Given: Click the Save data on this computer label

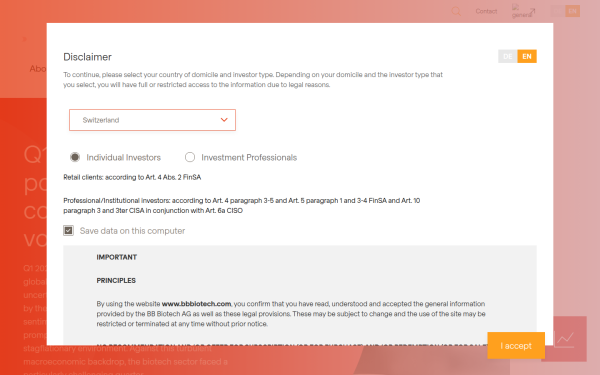Looking at the screenshot, I should (x=132, y=231).
